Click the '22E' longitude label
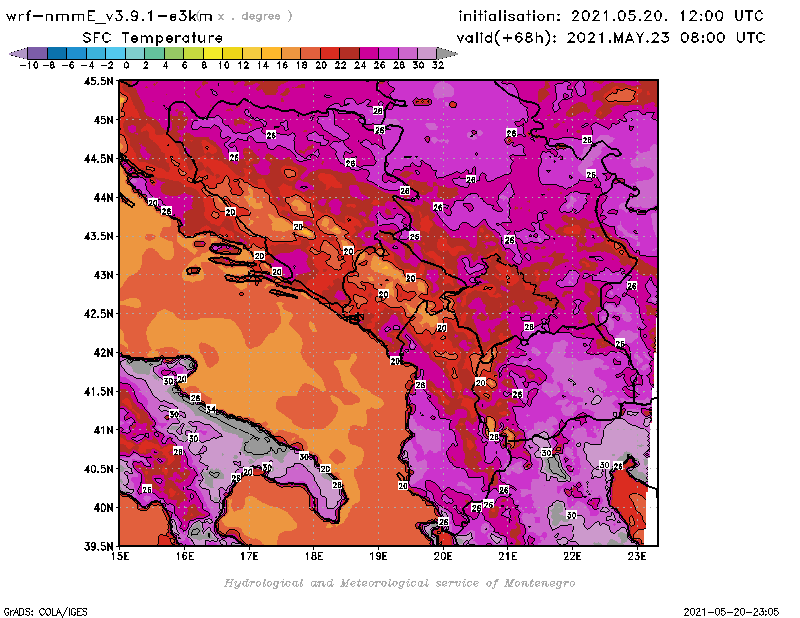Image resolution: width=800 pixels, height=618 pixels. tap(572, 556)
